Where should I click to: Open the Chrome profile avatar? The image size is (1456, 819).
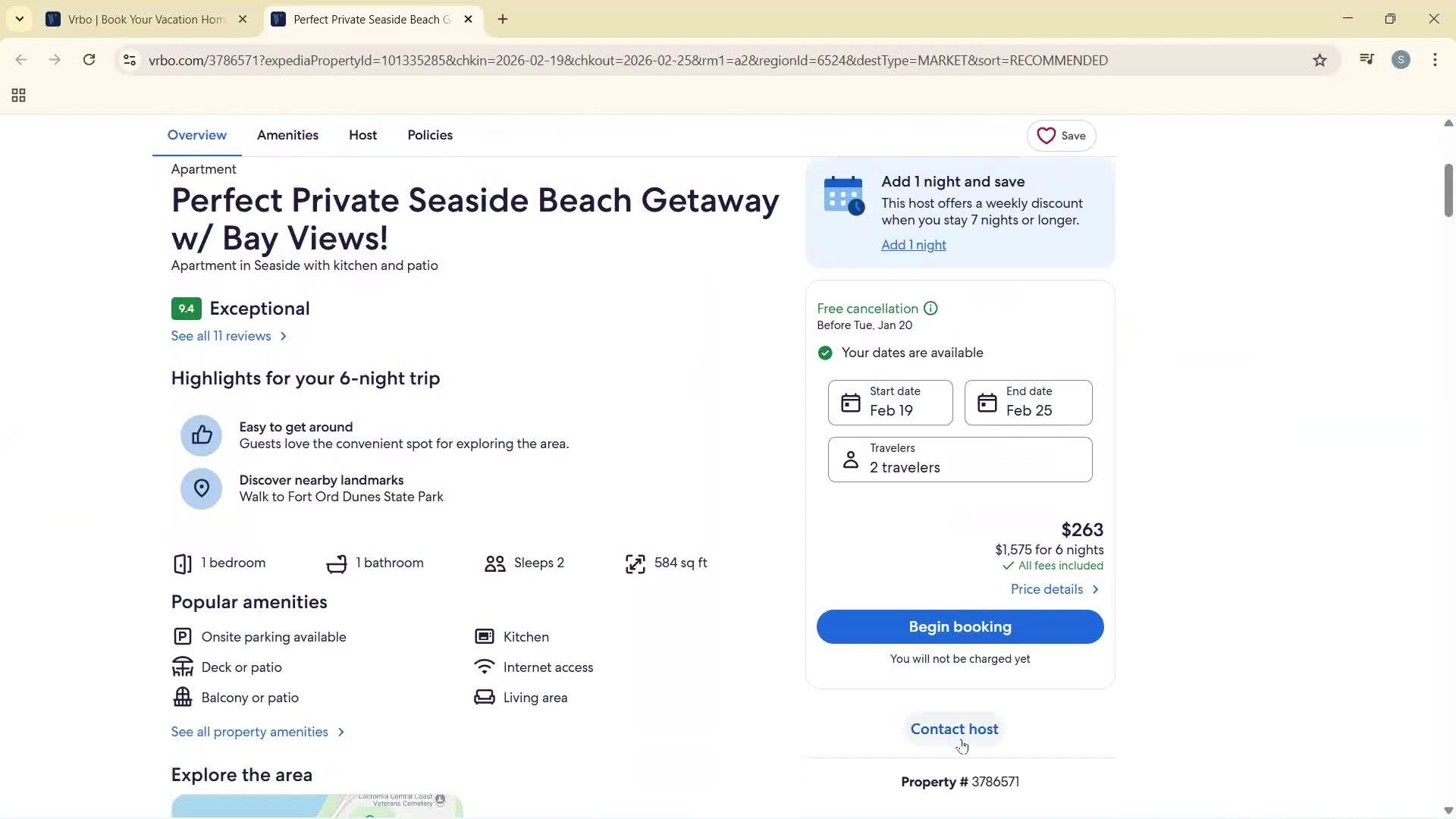pos(1401,60)
